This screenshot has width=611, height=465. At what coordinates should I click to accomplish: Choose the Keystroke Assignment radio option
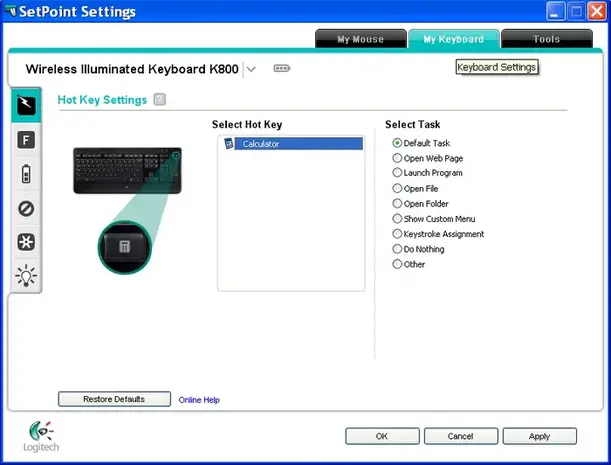[397, 234]
